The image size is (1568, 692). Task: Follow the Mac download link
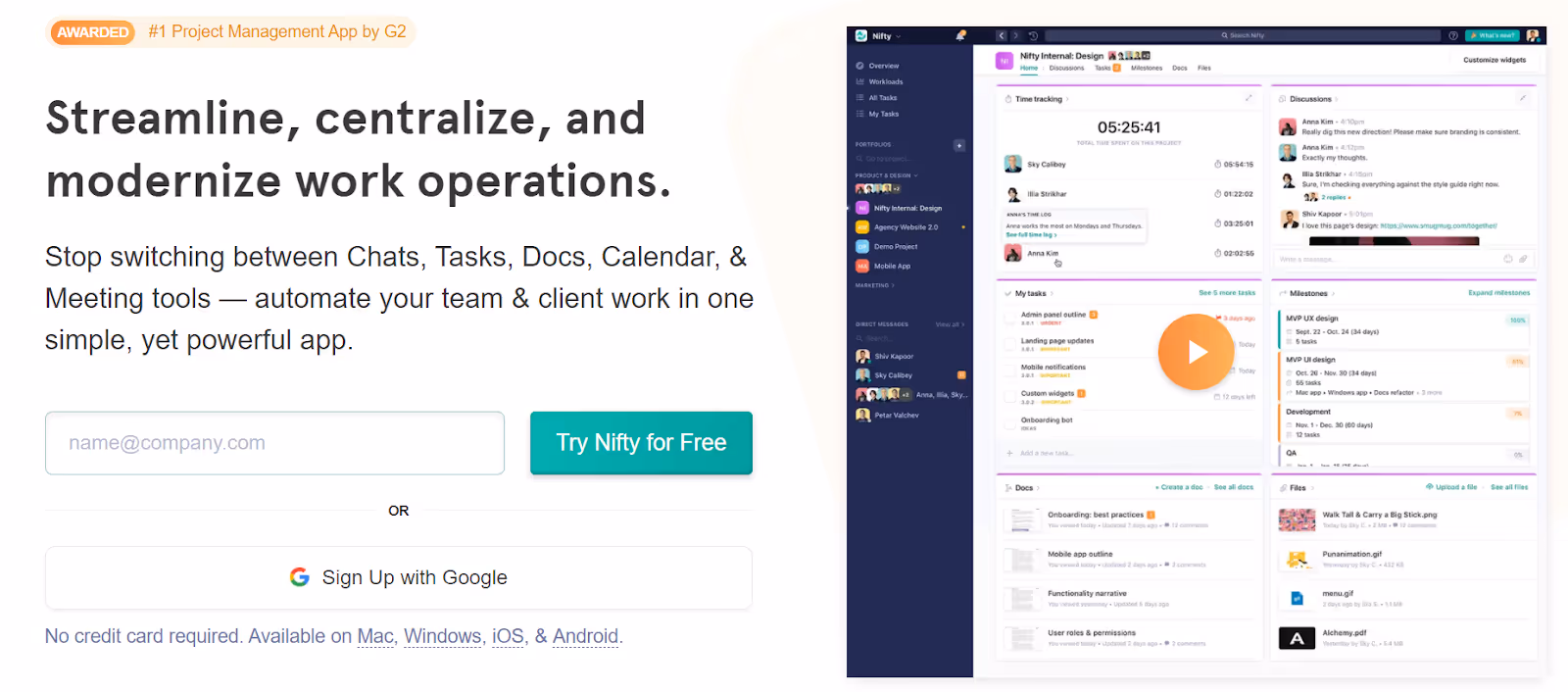[x=375, y=636]
